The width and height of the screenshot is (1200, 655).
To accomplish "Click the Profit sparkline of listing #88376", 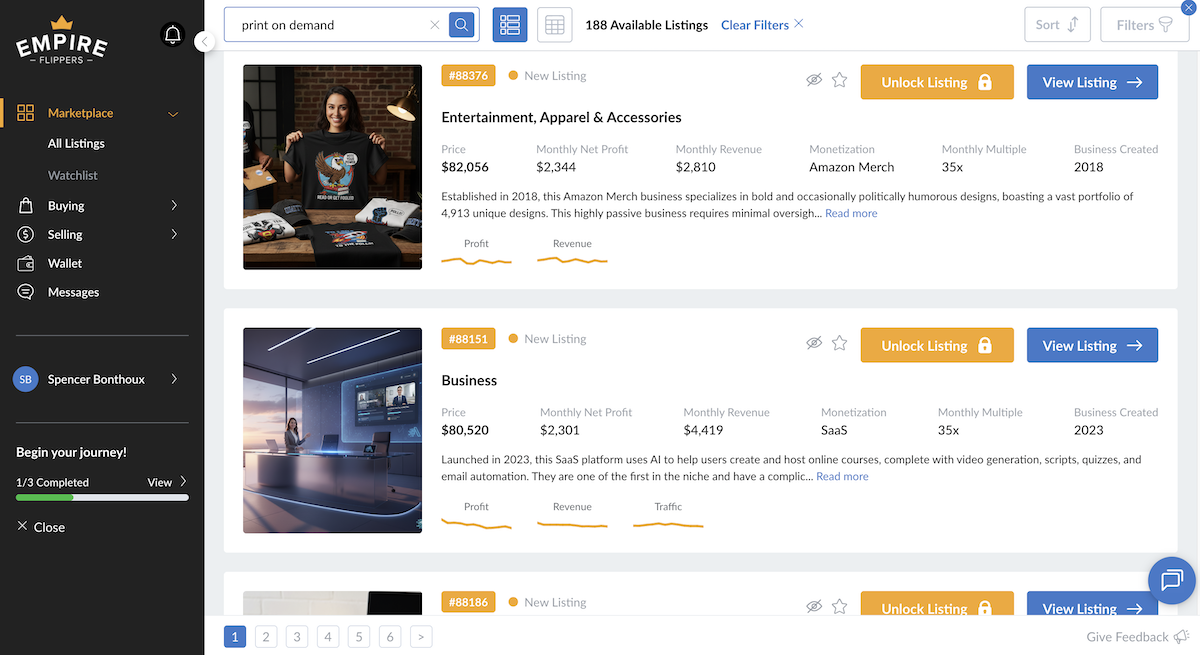I will click(x=476, y=261).
